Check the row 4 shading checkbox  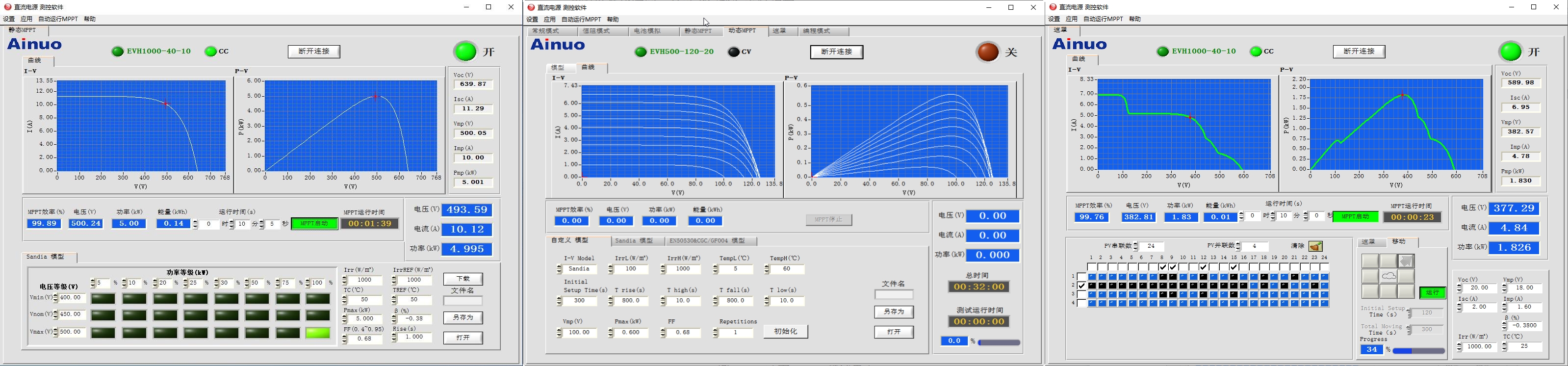1081,303
